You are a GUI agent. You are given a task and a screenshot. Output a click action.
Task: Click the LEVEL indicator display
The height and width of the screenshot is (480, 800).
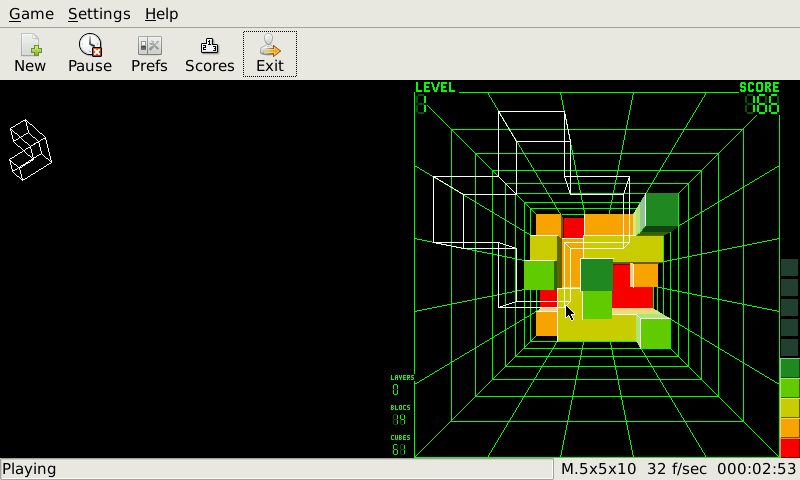(422, 104)
